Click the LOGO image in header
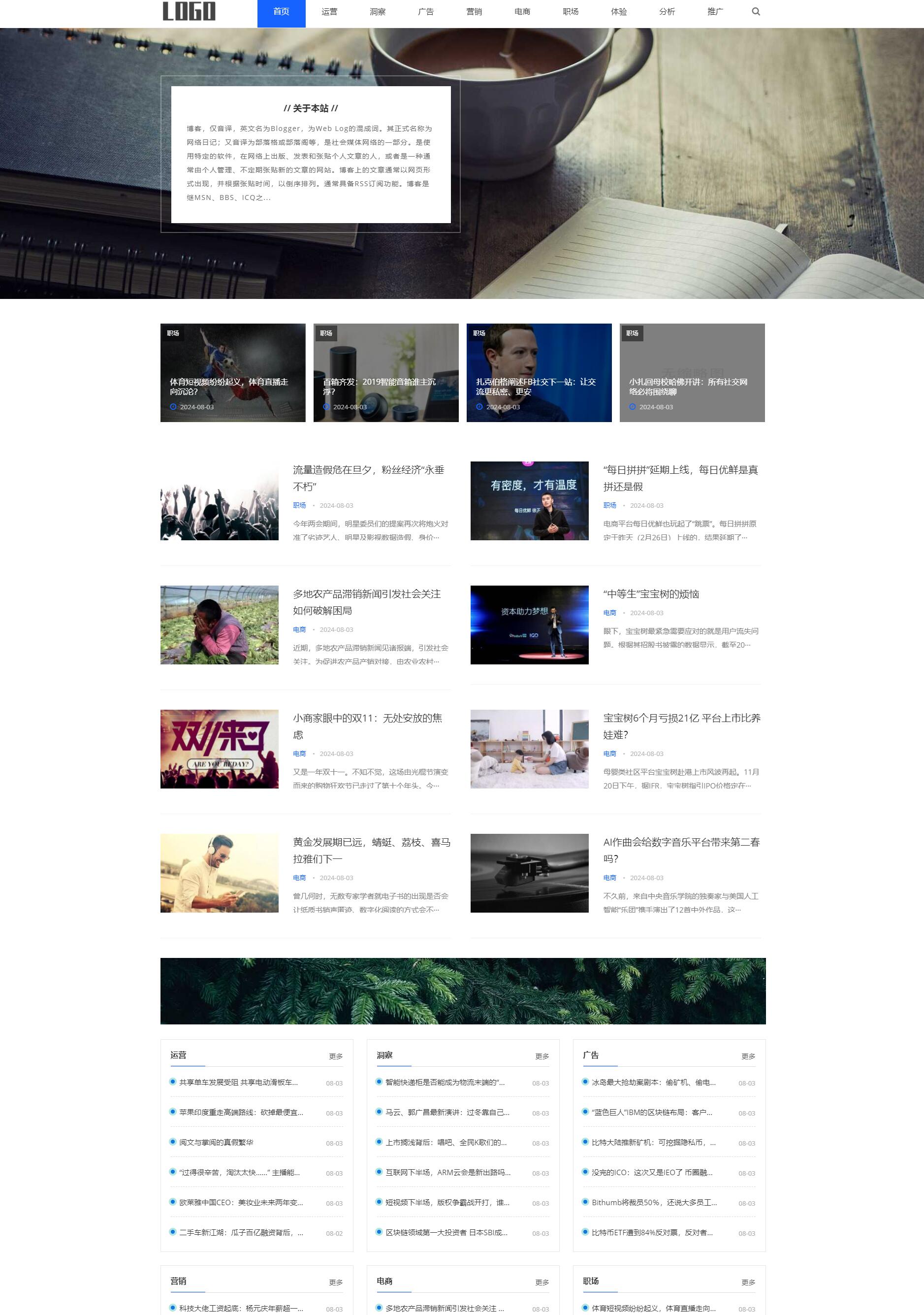 [x=189, y=11]
